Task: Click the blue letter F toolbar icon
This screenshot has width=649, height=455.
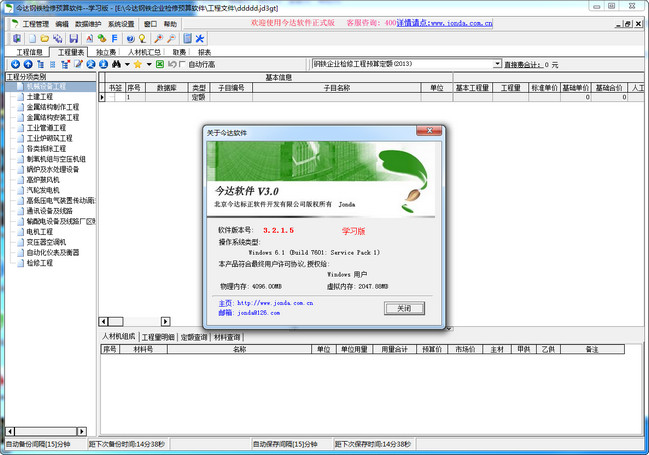Action: tap(115, 39)
